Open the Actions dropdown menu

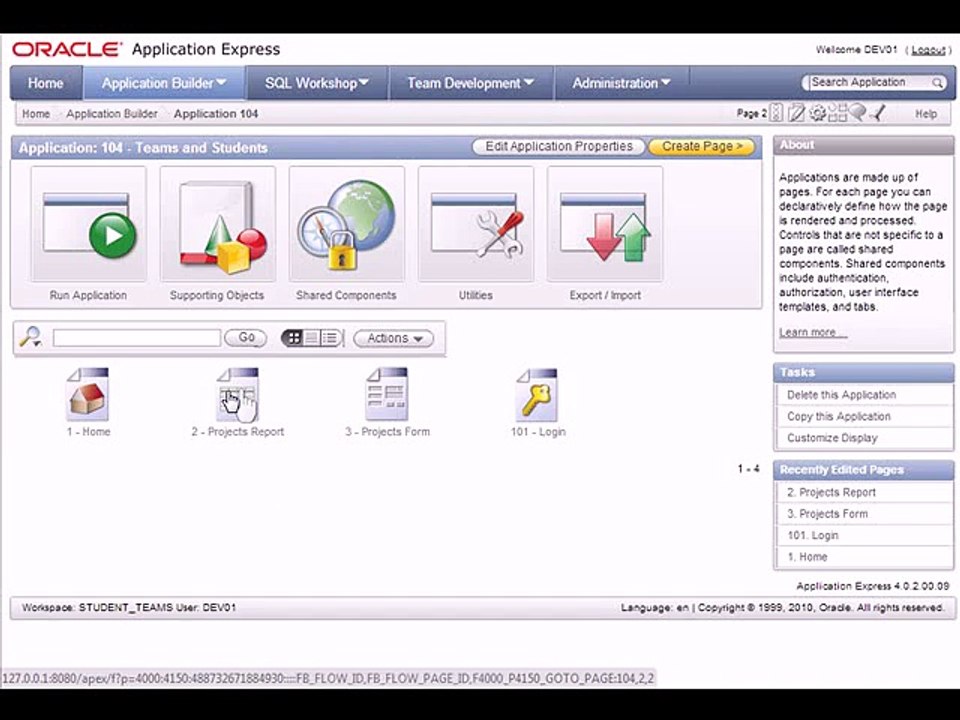(x=394, y=339)
